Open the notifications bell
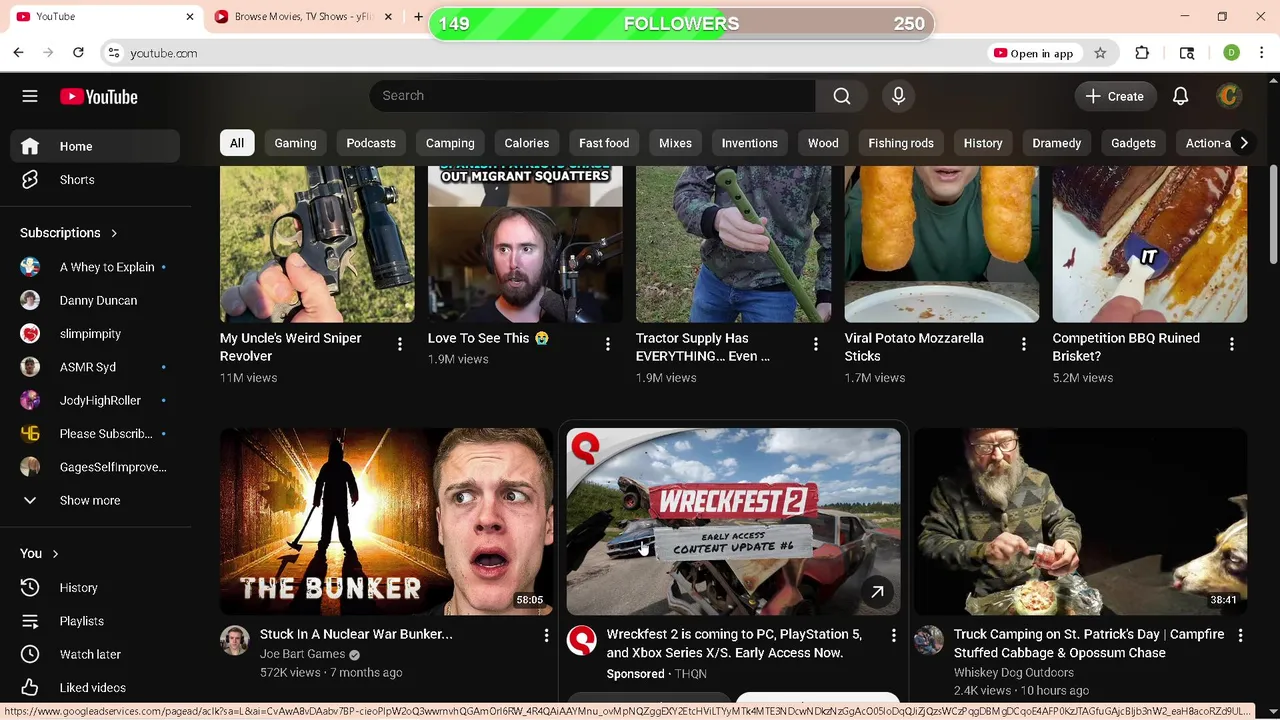 [x=1180, y=96]
